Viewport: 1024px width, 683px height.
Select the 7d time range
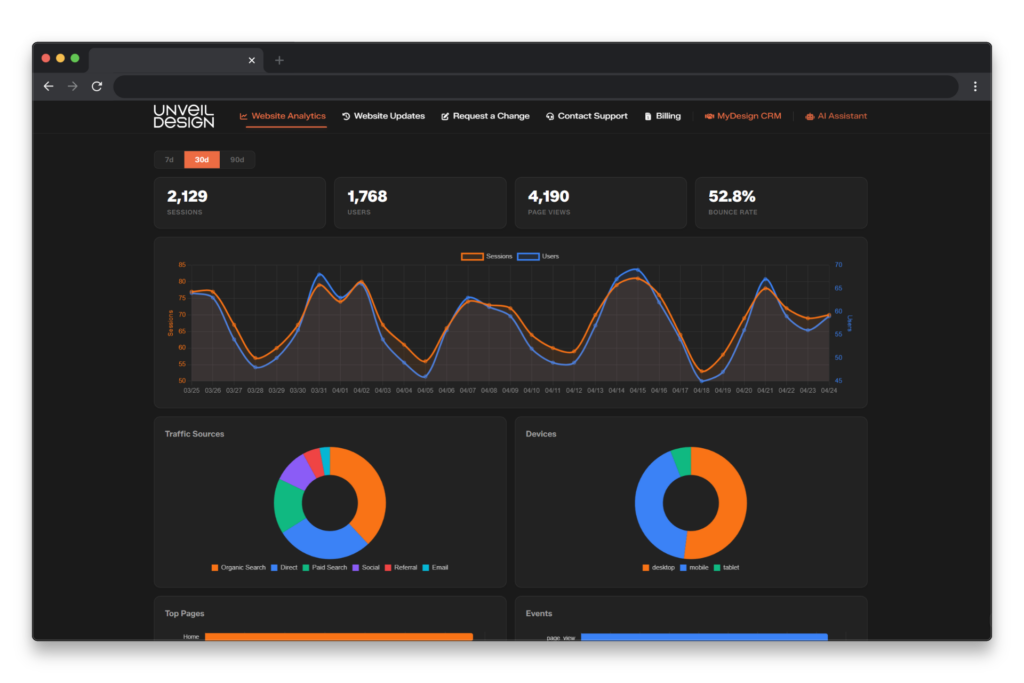click(169, 160)
